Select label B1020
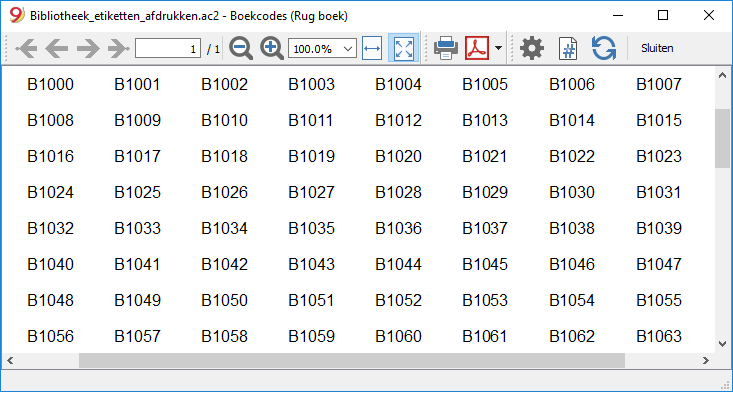Viewport: 733px width, 393px height. (398, 157)
